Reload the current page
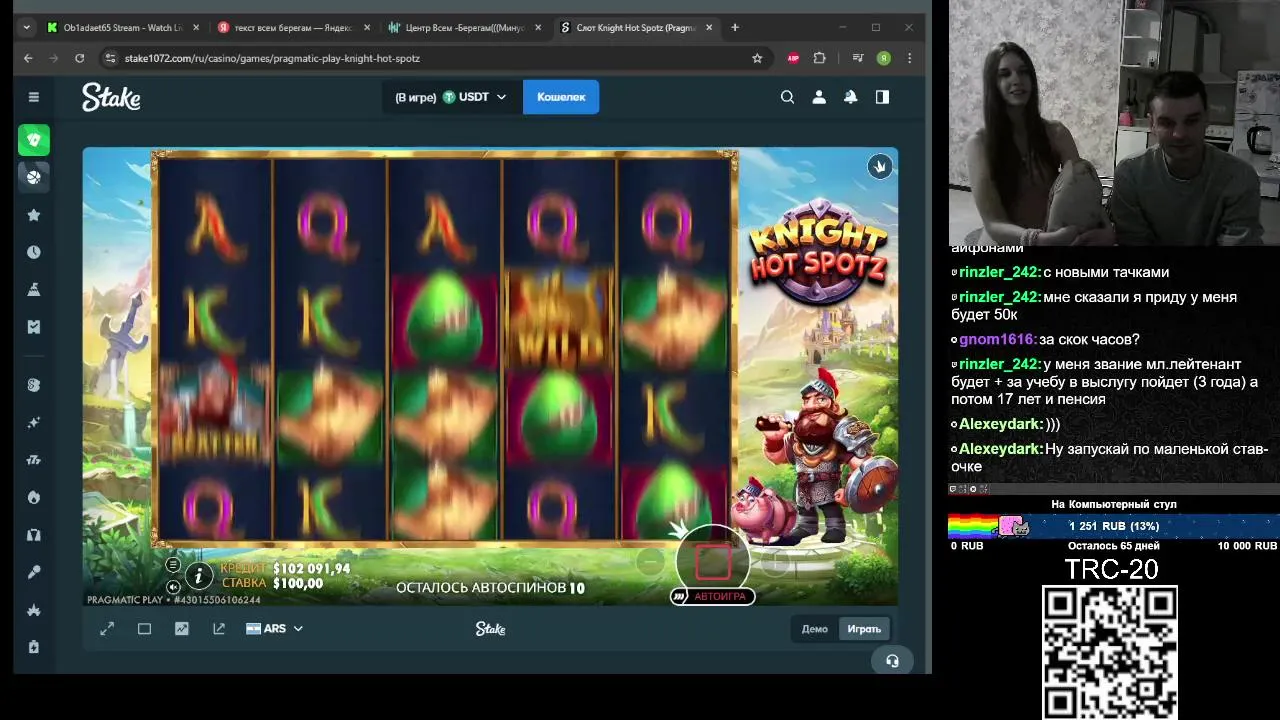Screen dimensions: 1280x720 click(x=80, y=58)
